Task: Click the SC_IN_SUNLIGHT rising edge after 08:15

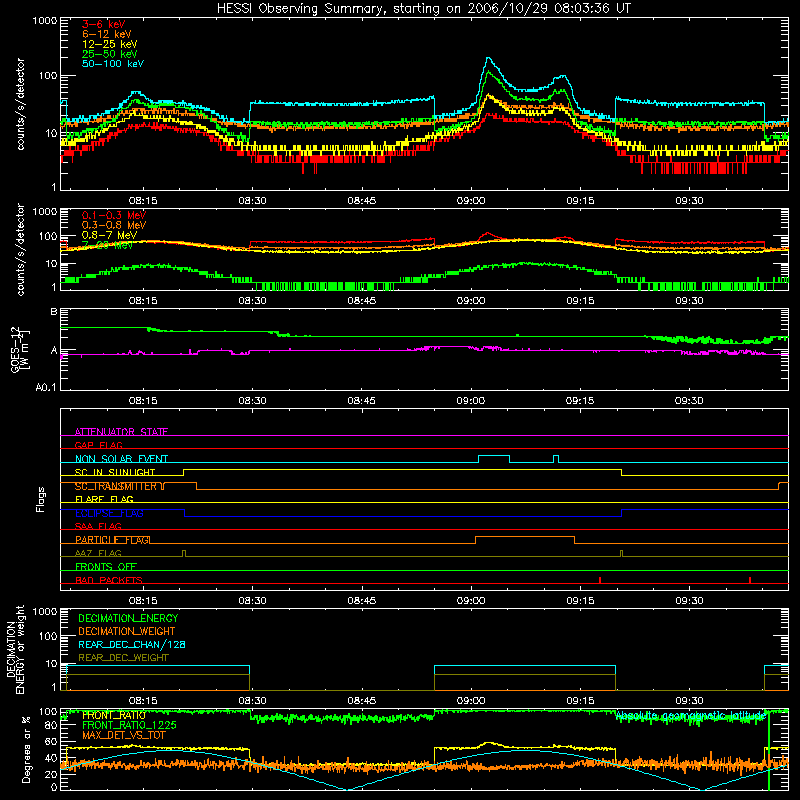Action: point(183,472)
